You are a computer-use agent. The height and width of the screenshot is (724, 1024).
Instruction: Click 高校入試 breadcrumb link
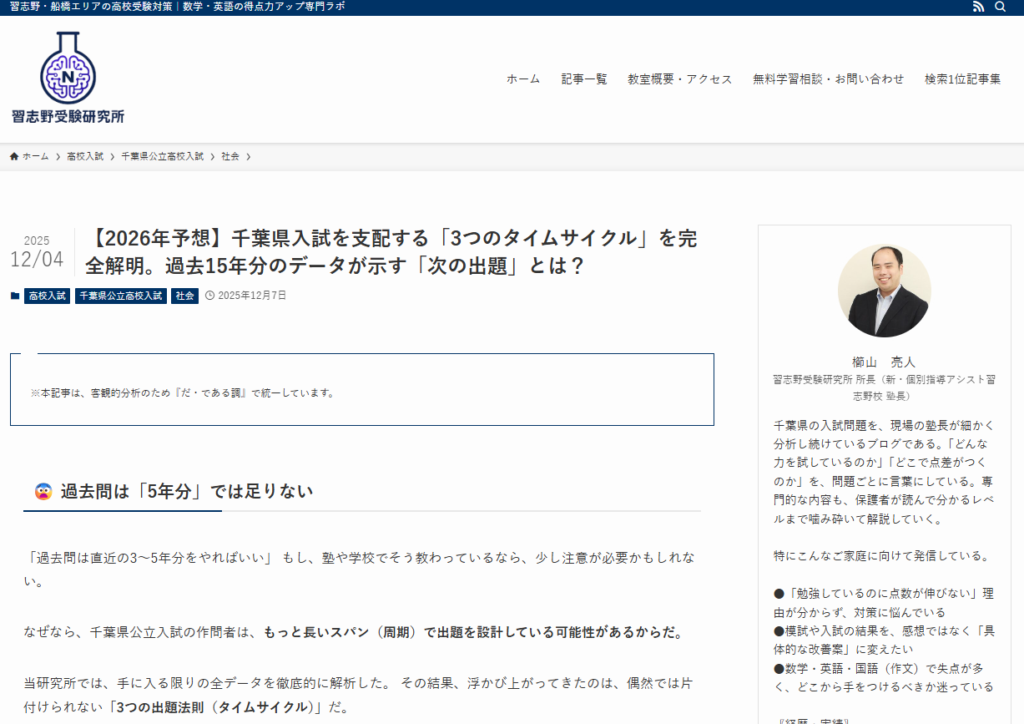[85, 157]
